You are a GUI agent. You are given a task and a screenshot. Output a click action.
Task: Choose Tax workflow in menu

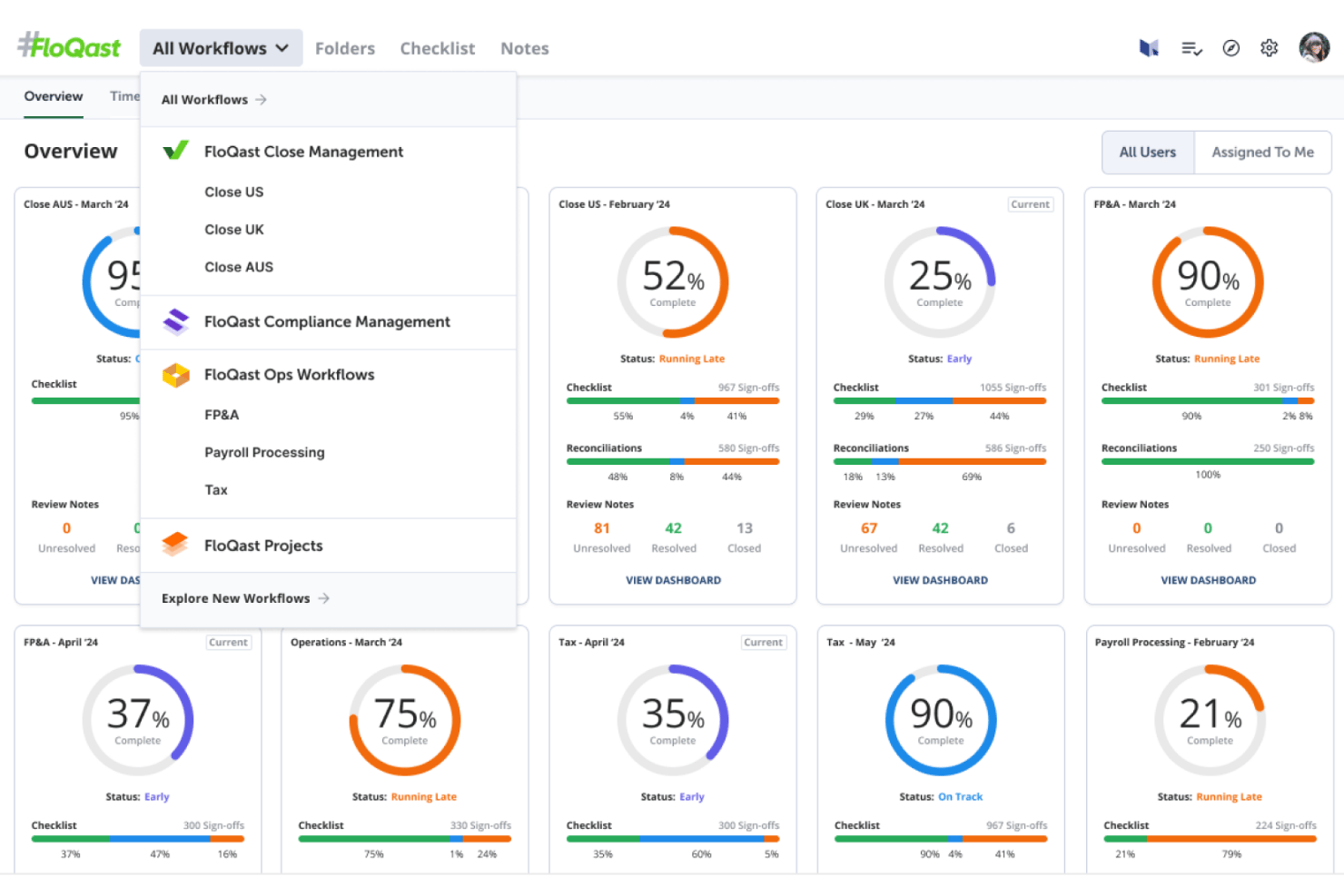(x=216, y=489)
